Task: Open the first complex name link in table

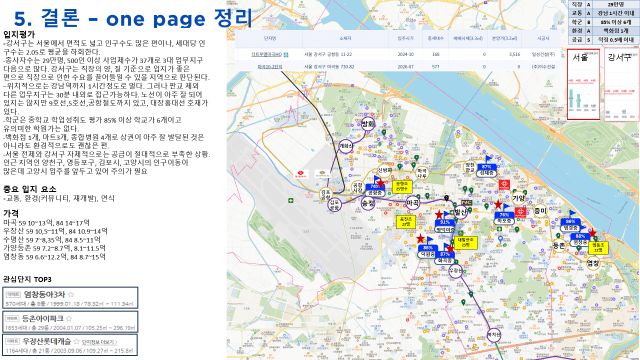Action: click(267, 54)
